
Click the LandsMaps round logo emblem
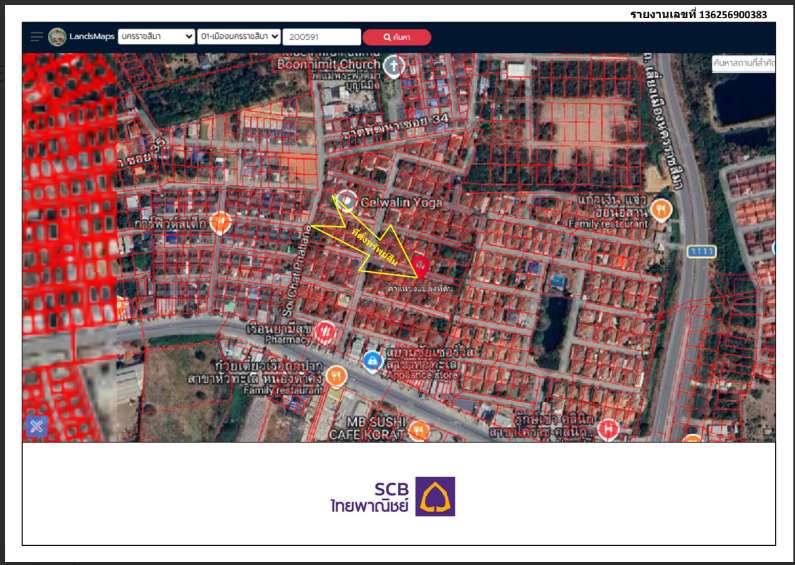(x=57, y=37)
